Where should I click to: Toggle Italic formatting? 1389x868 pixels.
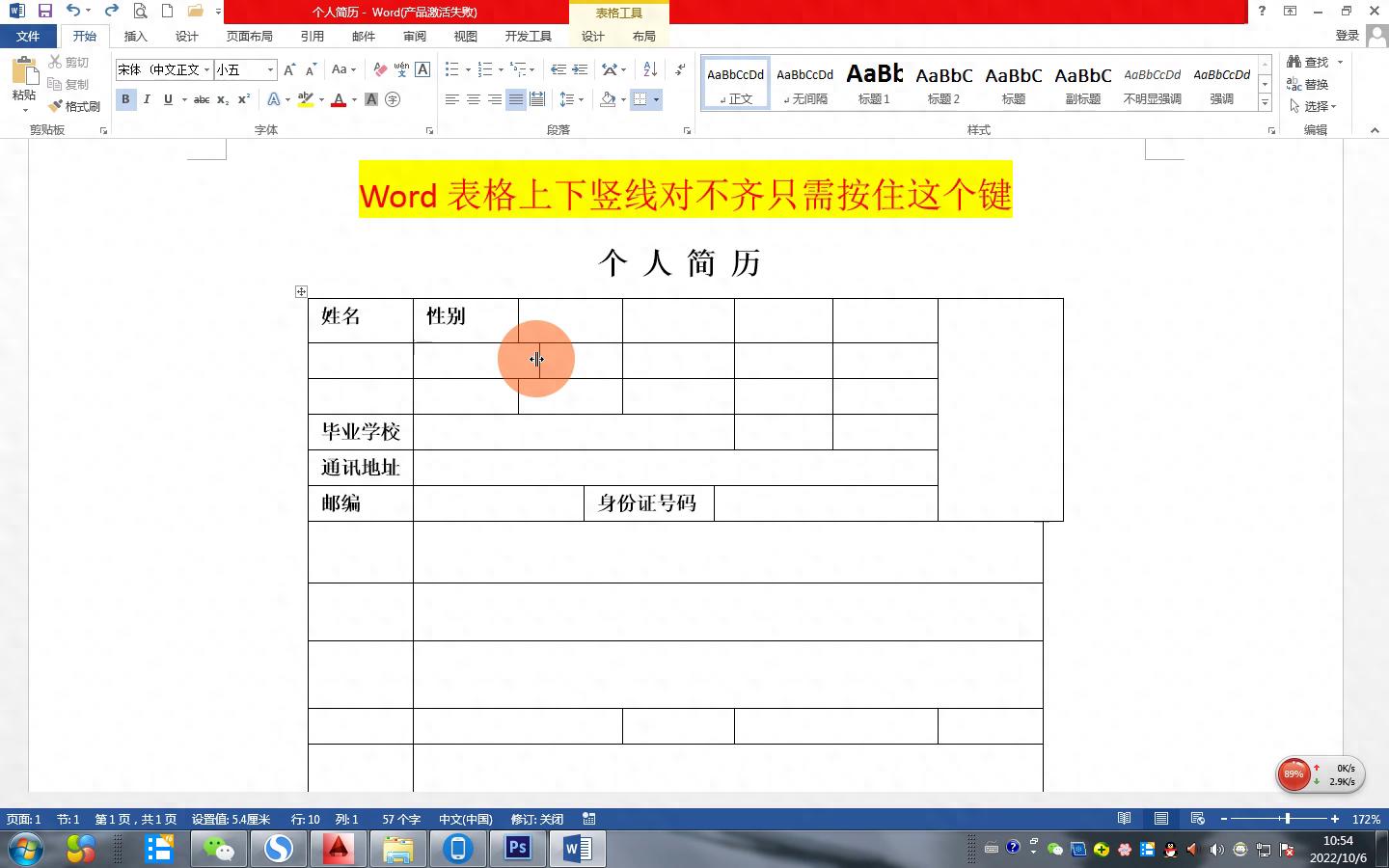(147, 99)
